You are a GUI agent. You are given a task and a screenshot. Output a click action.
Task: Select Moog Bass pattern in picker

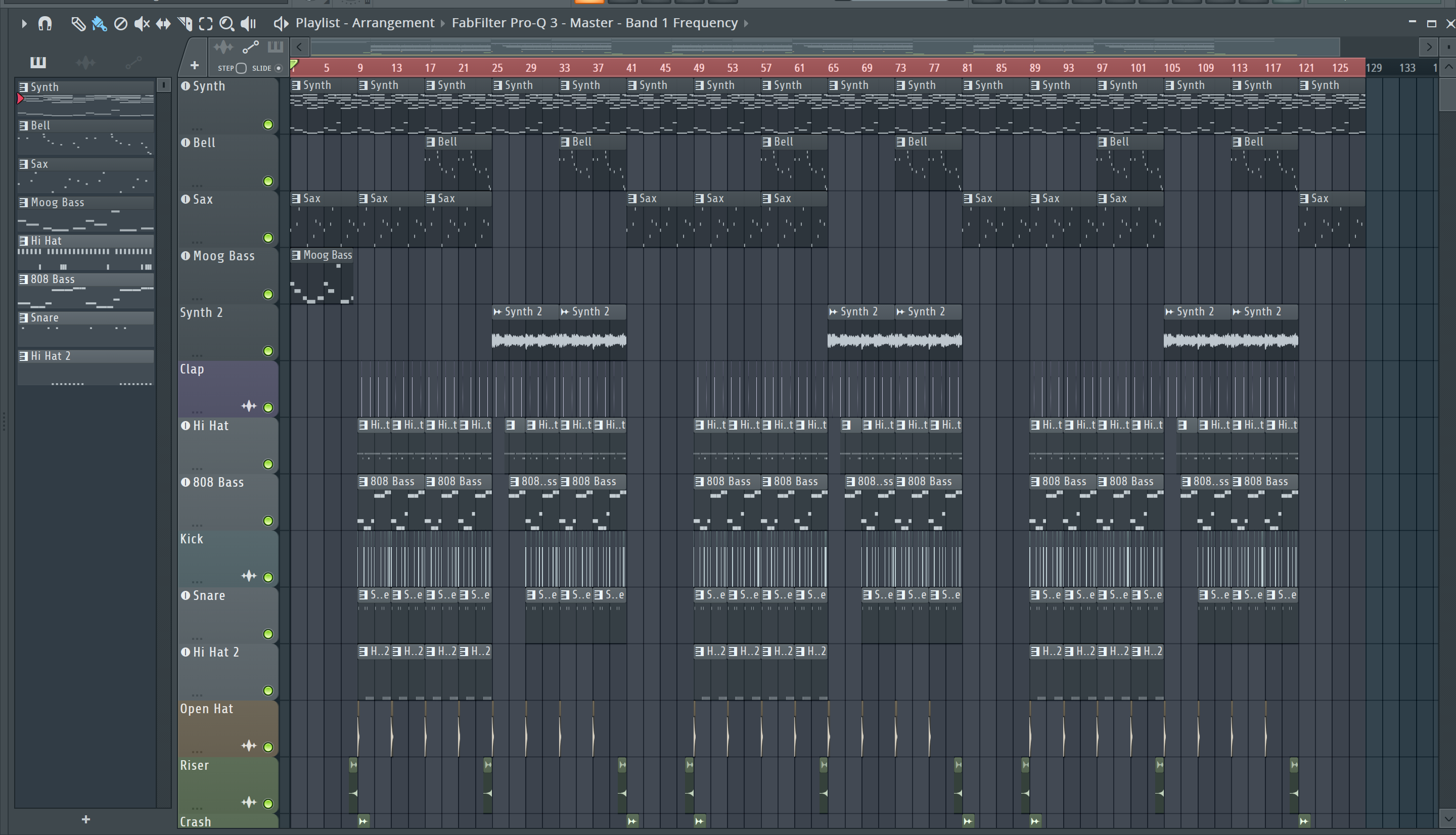click(85, 214)
